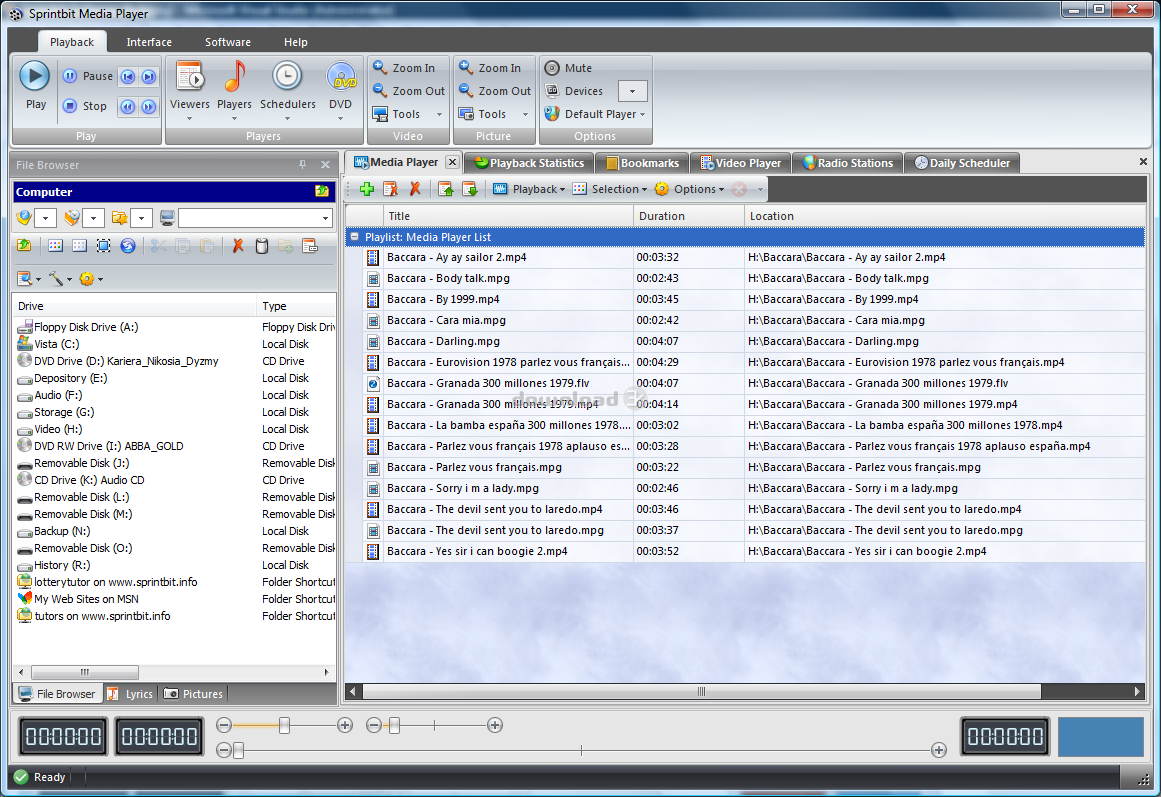Select the Playback ribbon tab
This screenshot has height=797, width=1161.
72,42
